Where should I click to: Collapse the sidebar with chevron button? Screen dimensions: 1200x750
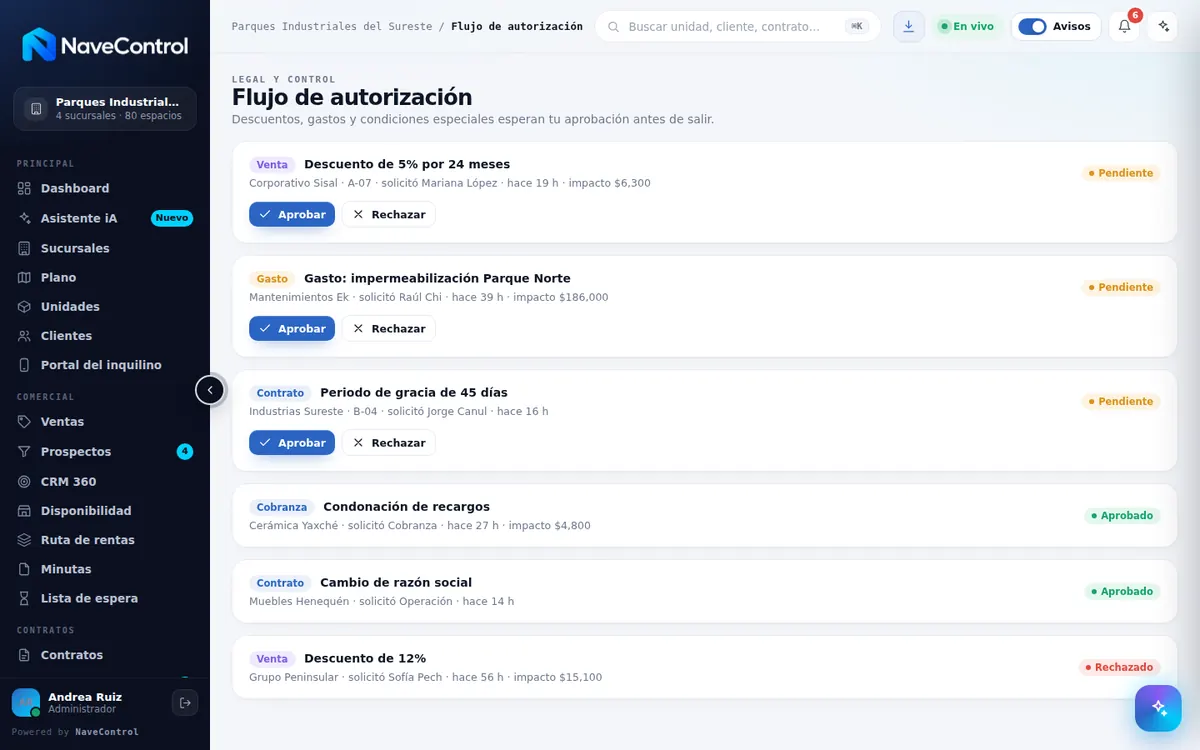pos(210,390)
